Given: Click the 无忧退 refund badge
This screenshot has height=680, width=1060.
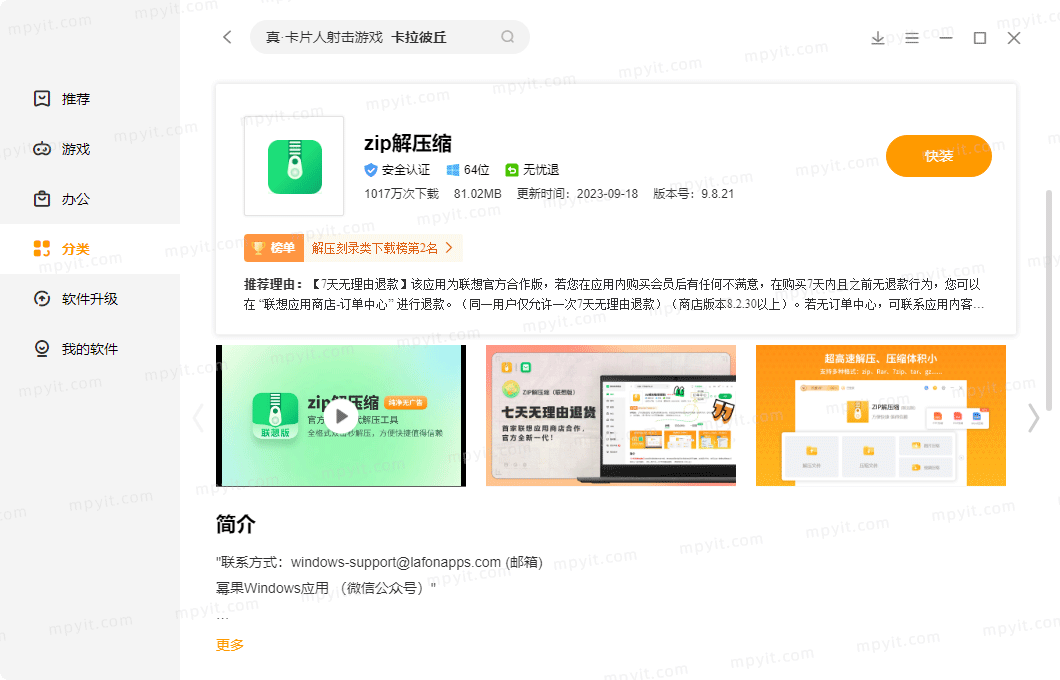Looking at the screenshot, I should (x=532, y=170).
